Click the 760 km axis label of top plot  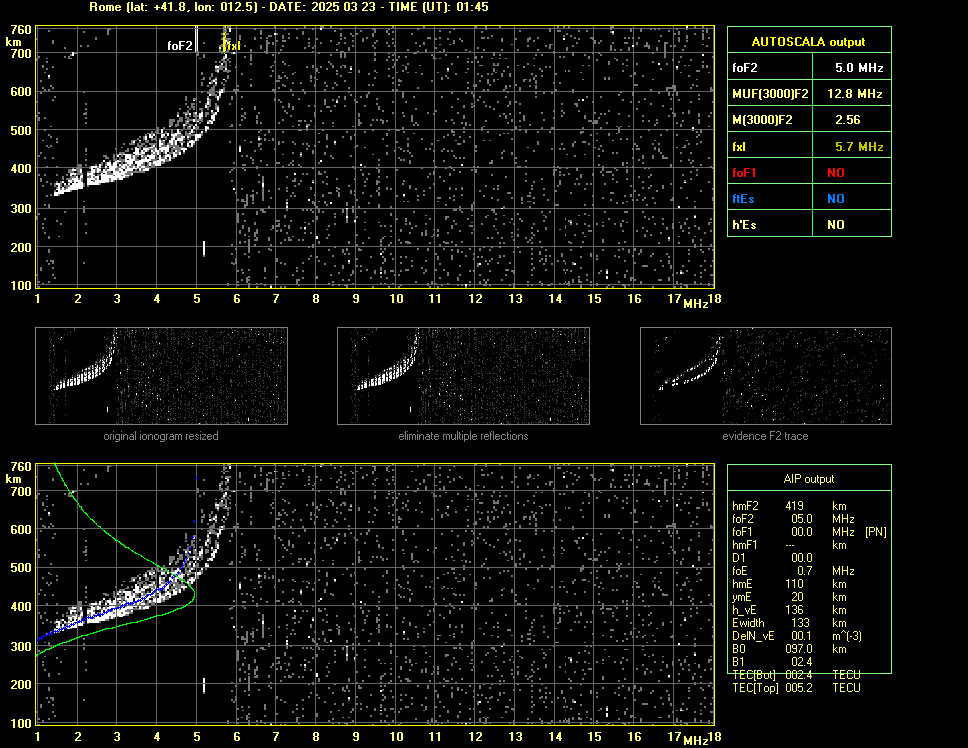[21, 30]
